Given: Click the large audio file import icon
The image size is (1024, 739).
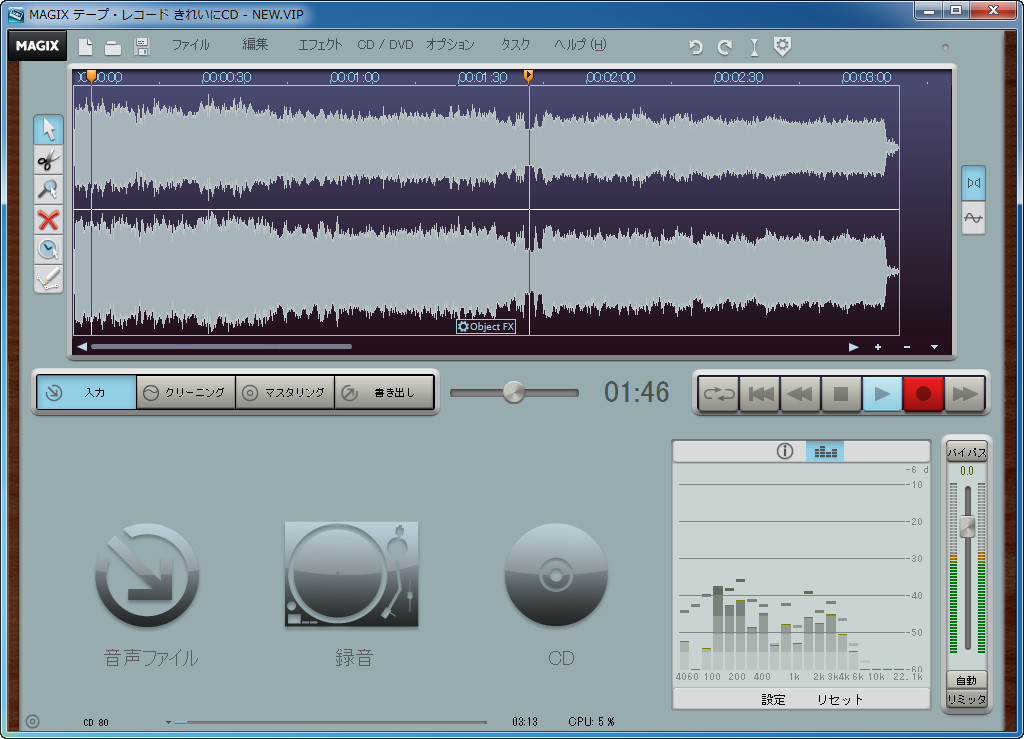Looking at the screenshot, I should tap(148, 575).
